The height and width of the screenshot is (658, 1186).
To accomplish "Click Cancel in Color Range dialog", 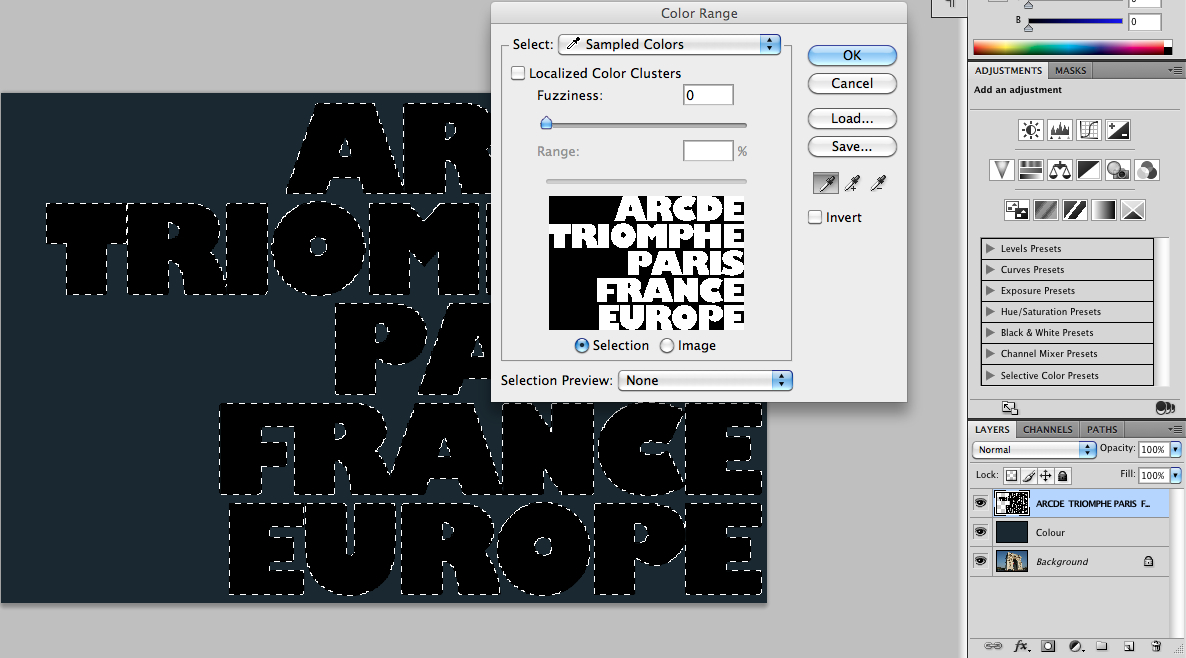I will click(852, 83).
